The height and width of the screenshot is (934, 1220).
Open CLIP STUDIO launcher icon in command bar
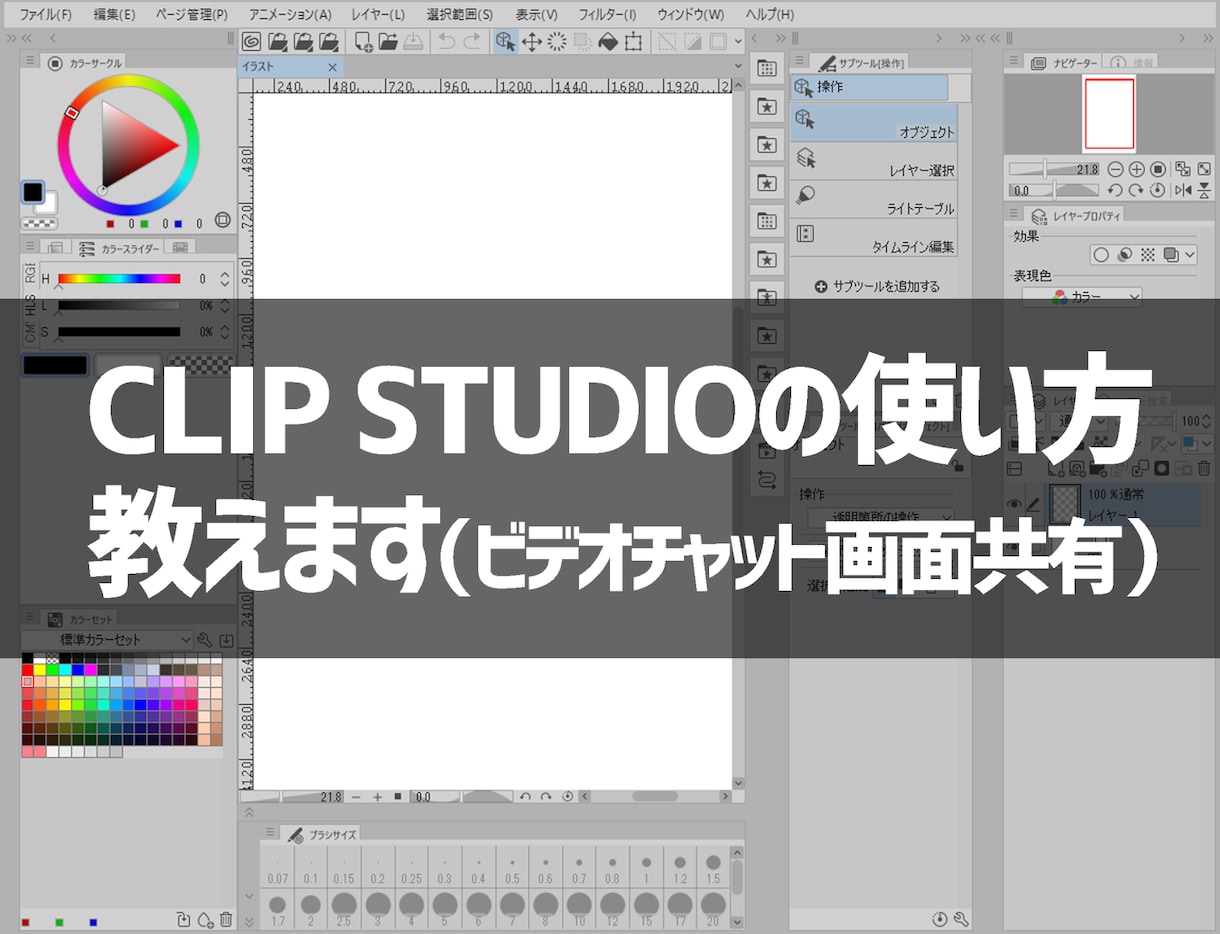click(253, 41)
